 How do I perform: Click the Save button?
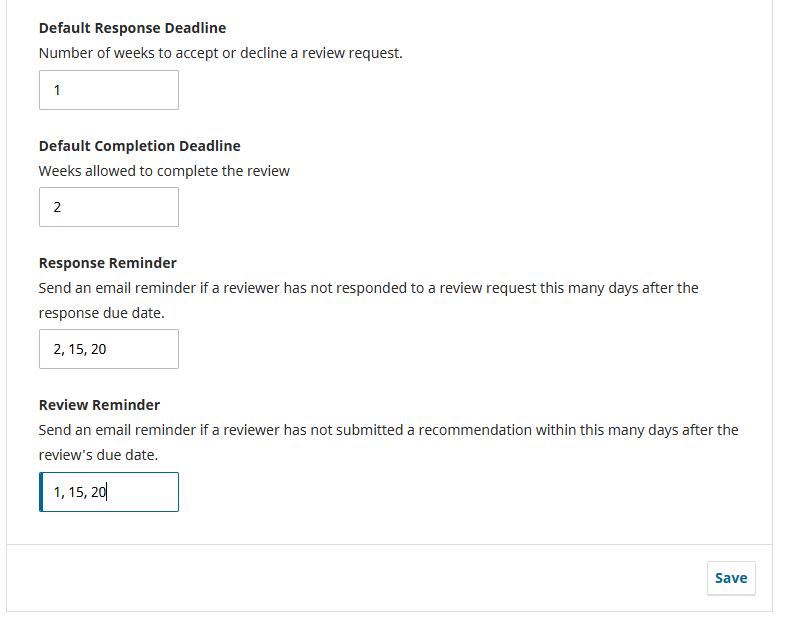(730, 578)
